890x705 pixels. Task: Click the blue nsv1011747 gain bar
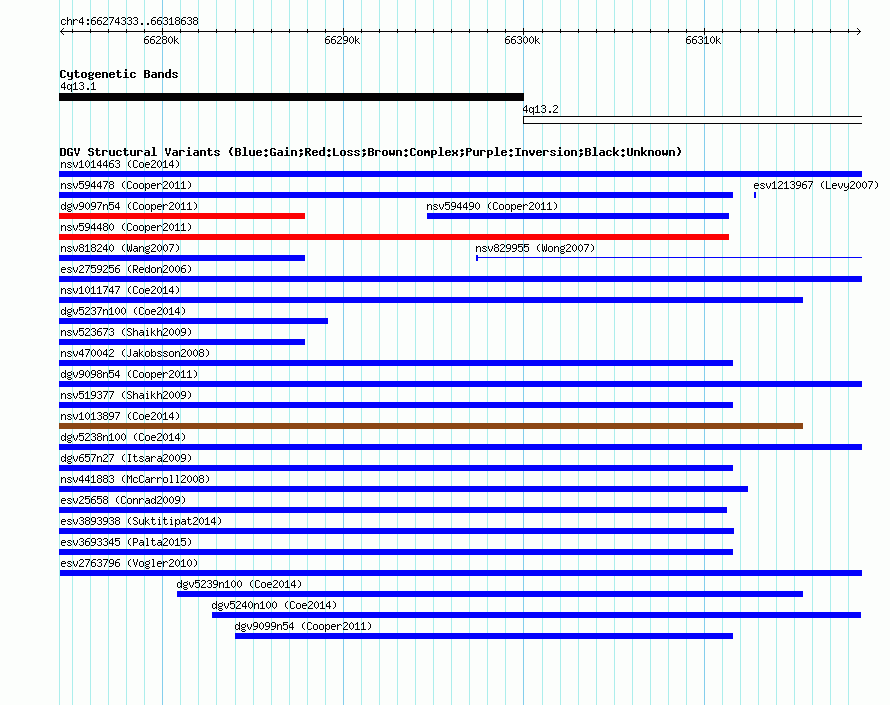(431, 300)
